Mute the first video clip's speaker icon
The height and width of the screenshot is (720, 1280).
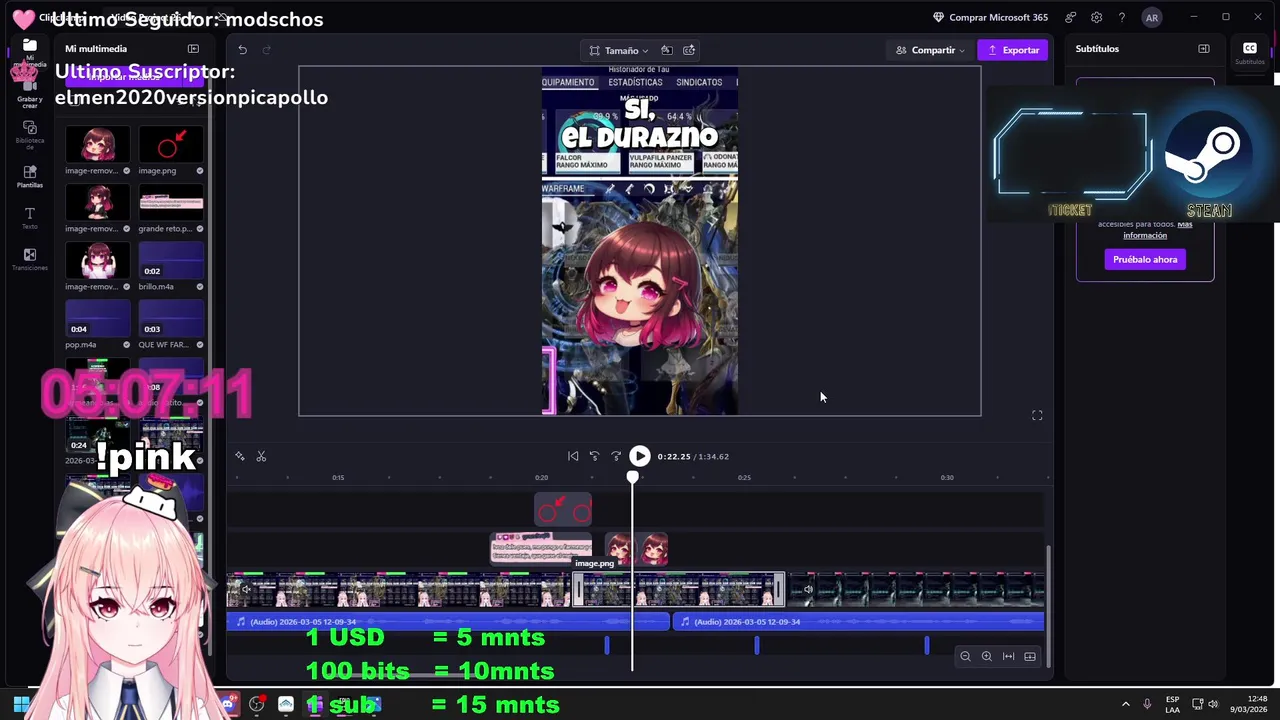[x=246, y=589]
